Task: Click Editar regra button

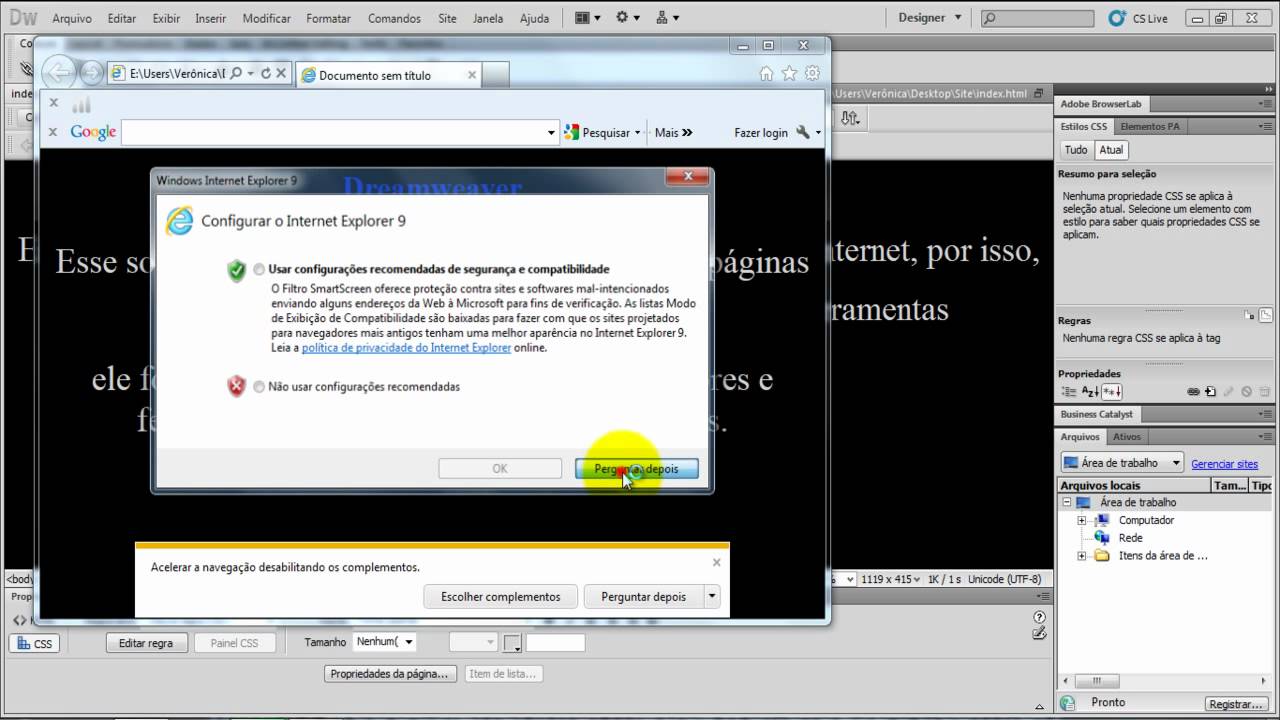Action: click(146, 644)
